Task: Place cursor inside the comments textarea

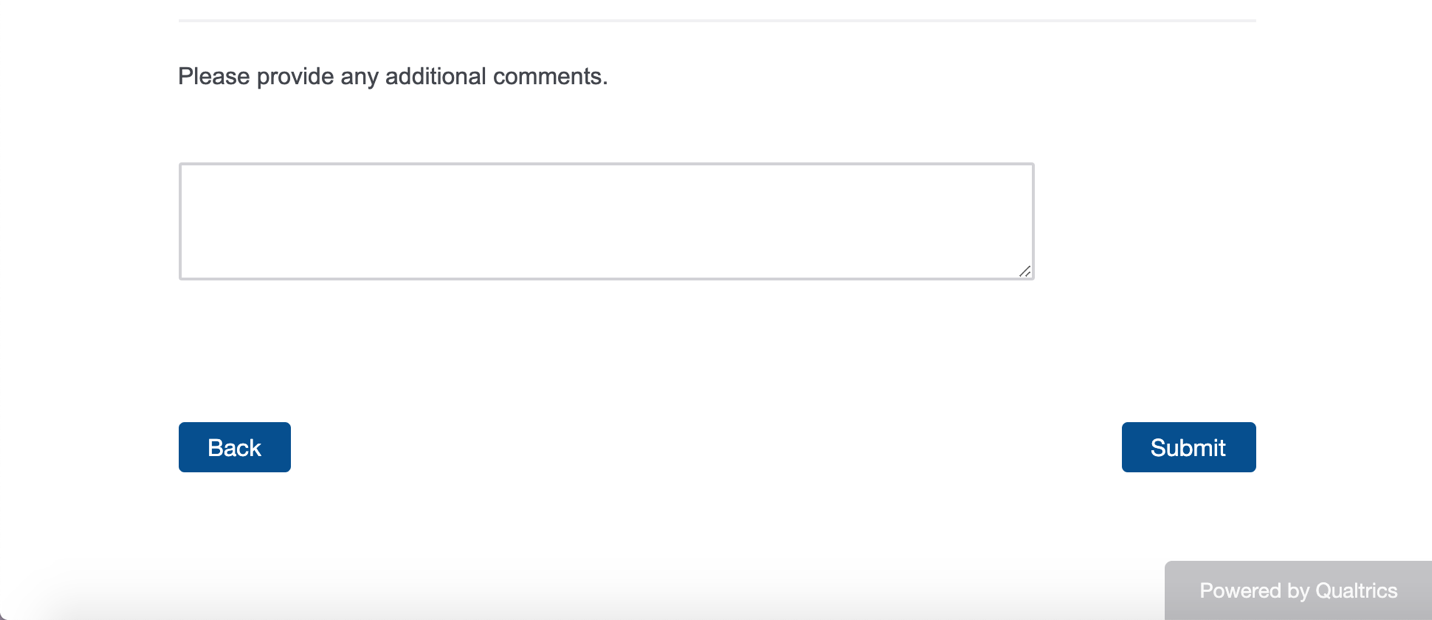Action: pos(606,221)
